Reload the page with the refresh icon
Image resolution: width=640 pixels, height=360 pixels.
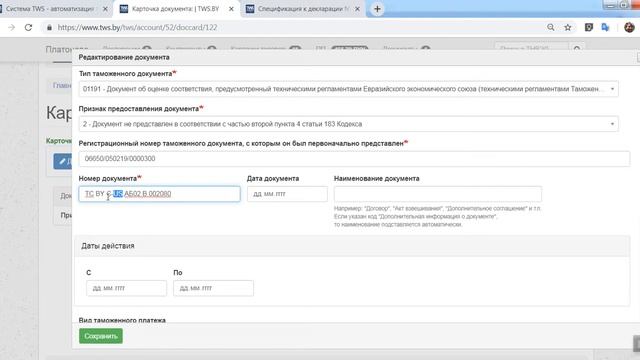28,27
